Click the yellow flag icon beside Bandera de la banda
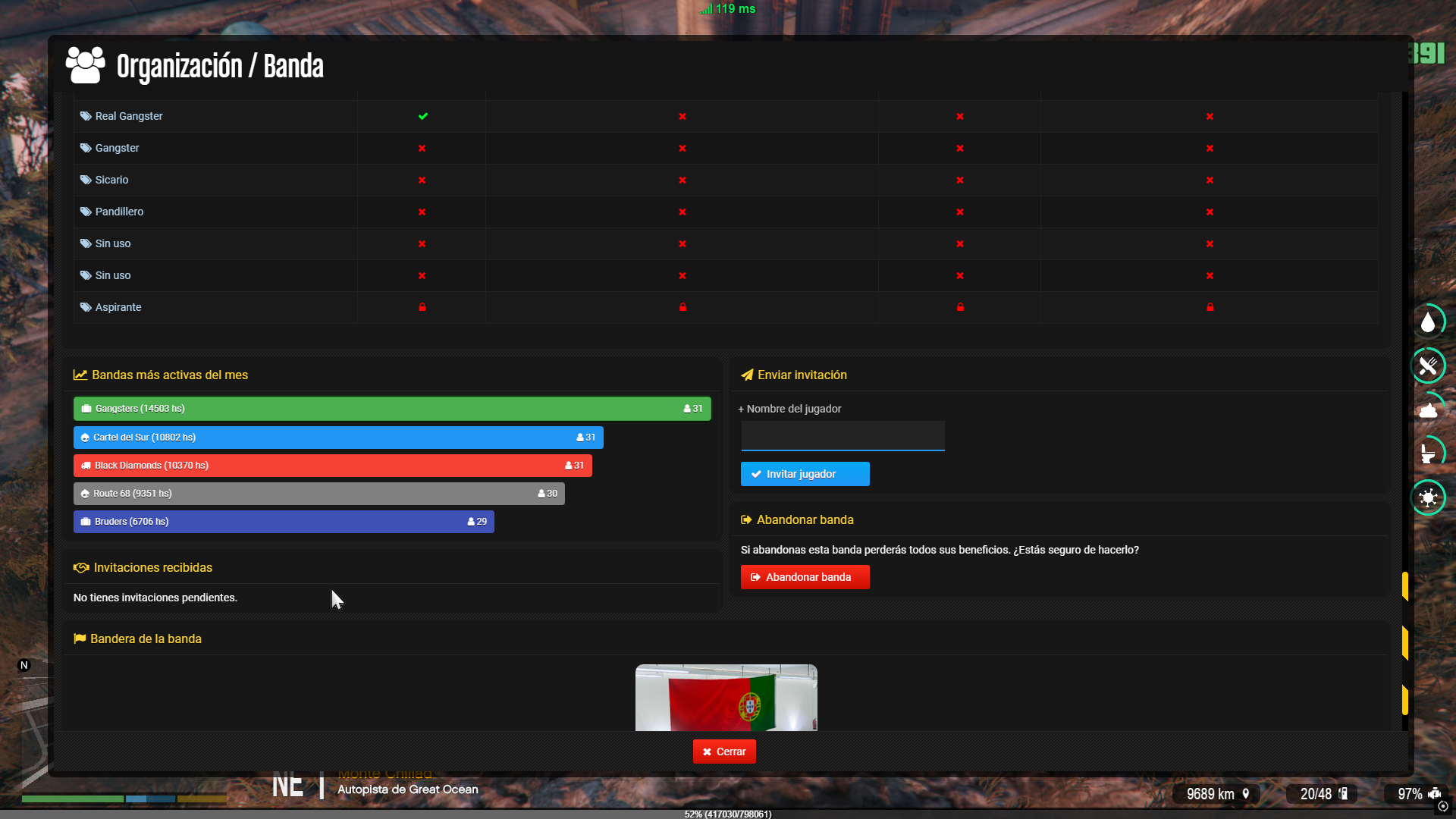The width and height of the screenshot is (1456, 819). pos(80,639)
